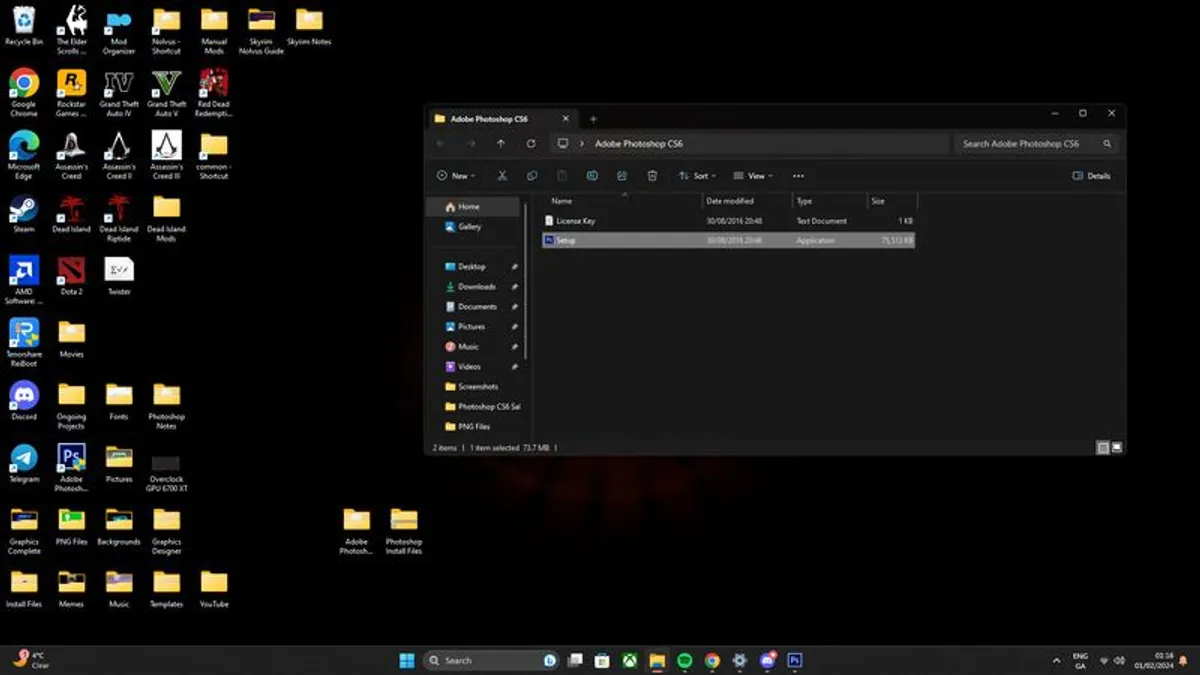The image size is (1200, 675).
Task: Select the Adobe Photoshop CS6 tab
Action: [x=490, y=117]
